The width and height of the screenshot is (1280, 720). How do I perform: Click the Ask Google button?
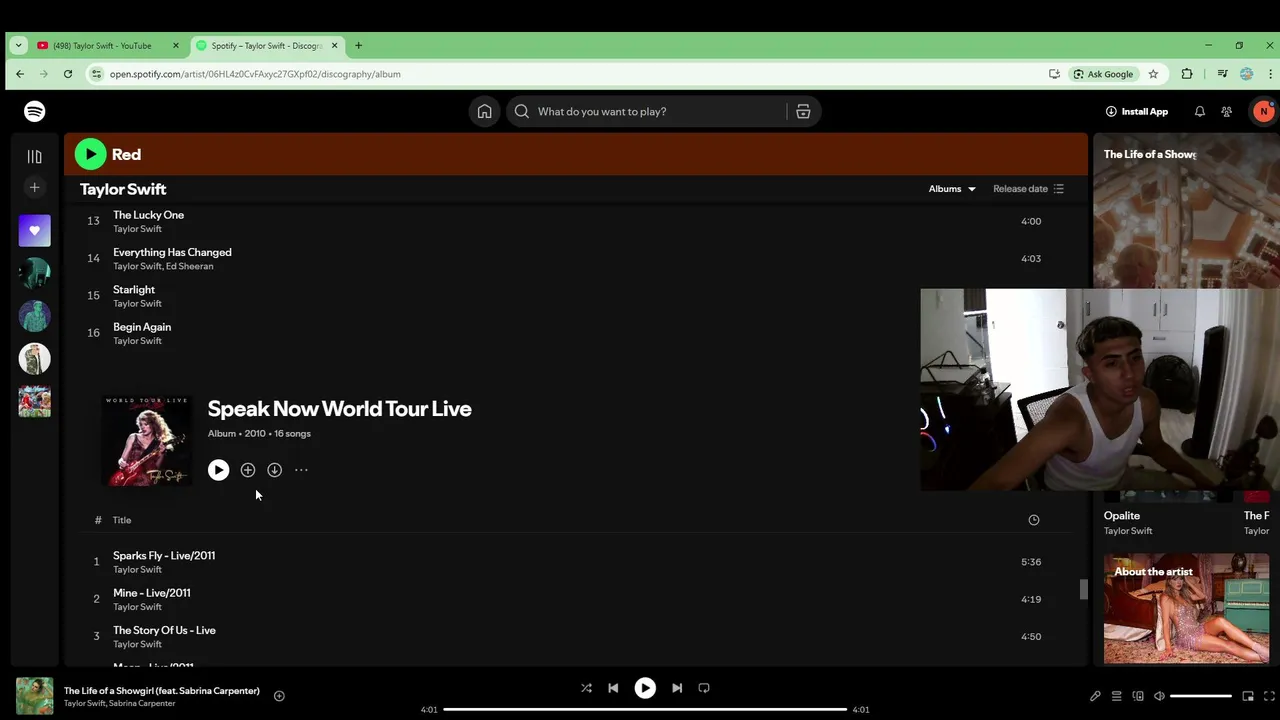(1103, 74)
